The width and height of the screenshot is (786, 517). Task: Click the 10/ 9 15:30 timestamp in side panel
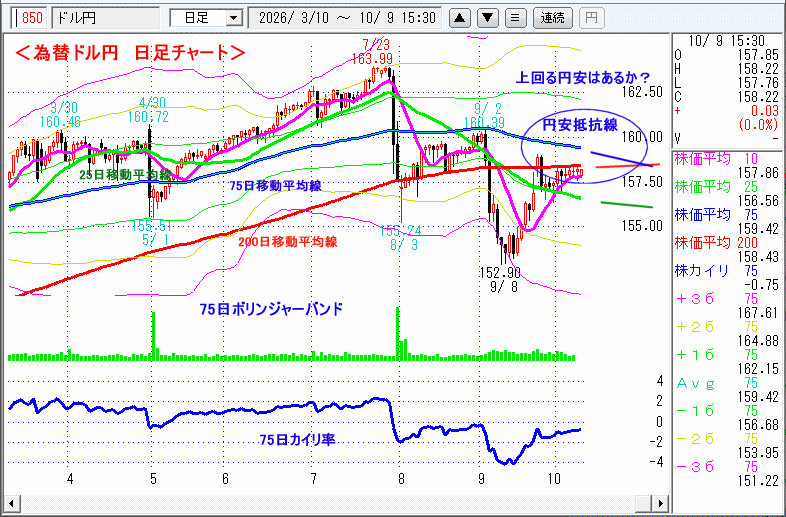[727, 41]
